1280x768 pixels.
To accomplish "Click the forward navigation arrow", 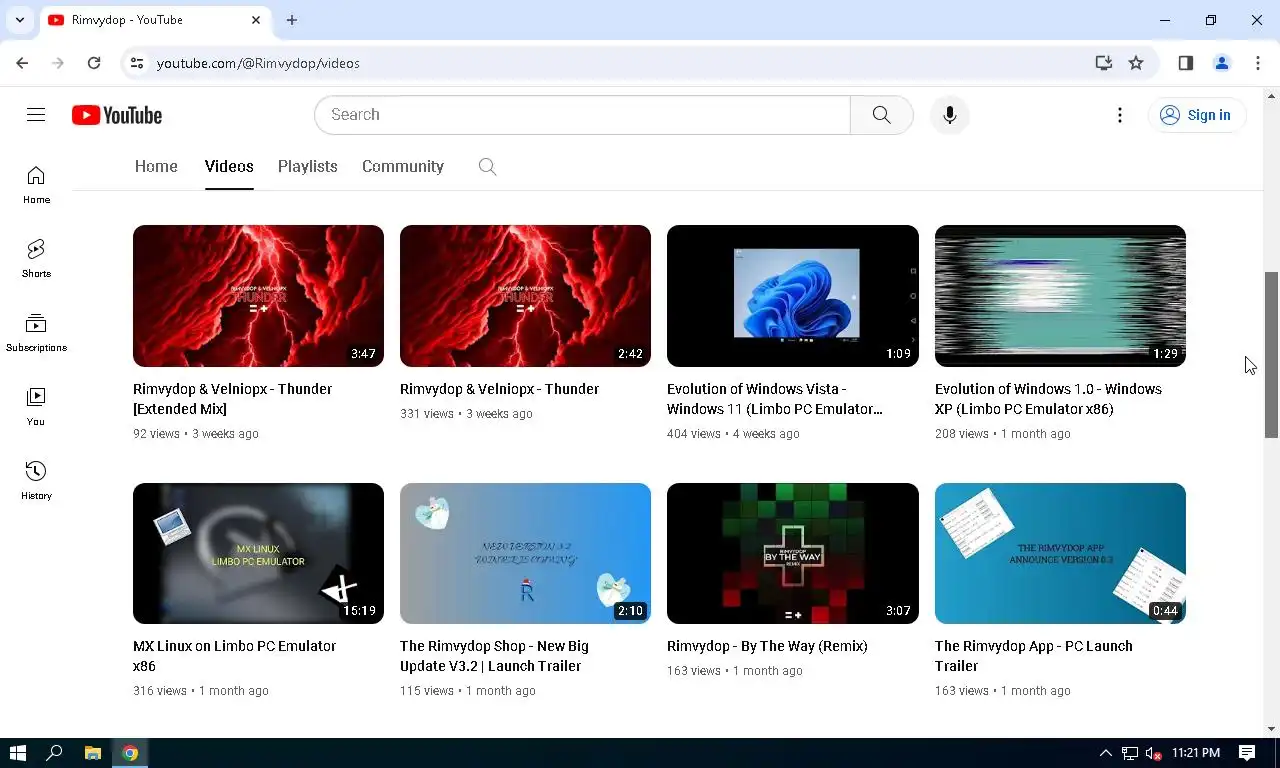I will click(x=58, y=63).
